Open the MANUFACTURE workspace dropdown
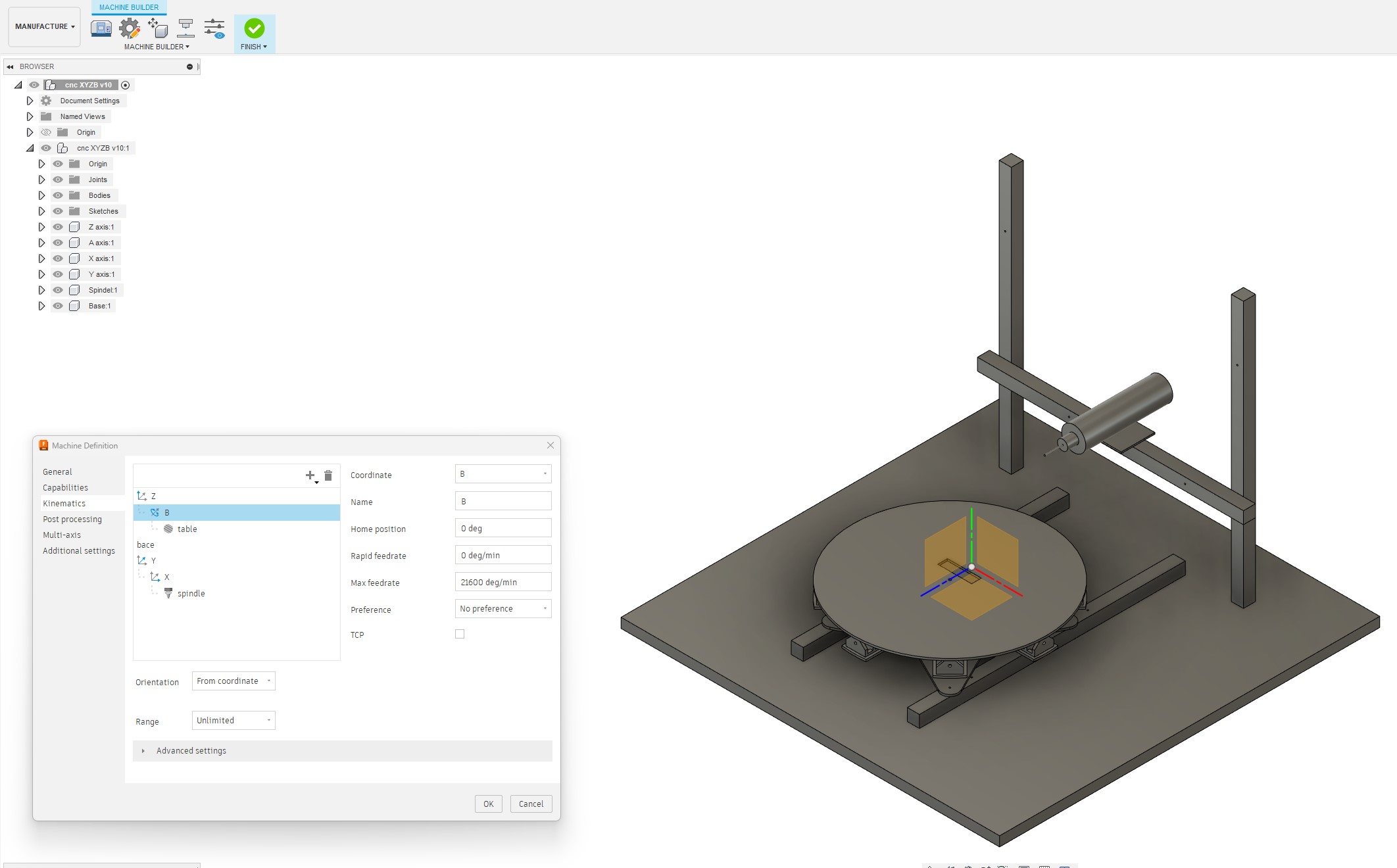1397x868 pixels. pos(45,27)
